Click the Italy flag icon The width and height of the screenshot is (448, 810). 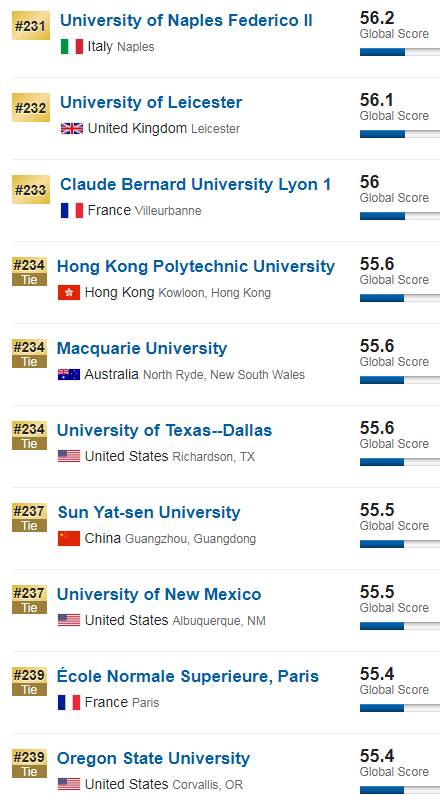pyautogui.click(x=72, y=46)
